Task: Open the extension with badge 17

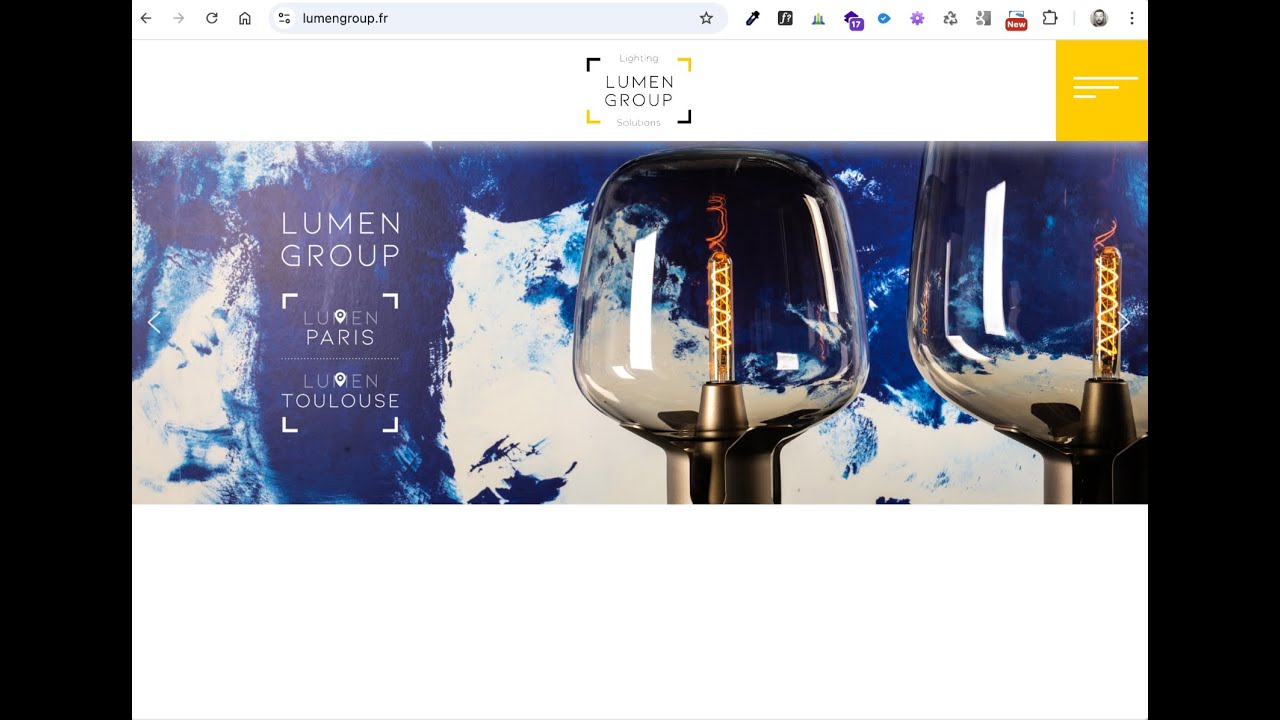Action: pyautogui.click(x=852, y=19)
